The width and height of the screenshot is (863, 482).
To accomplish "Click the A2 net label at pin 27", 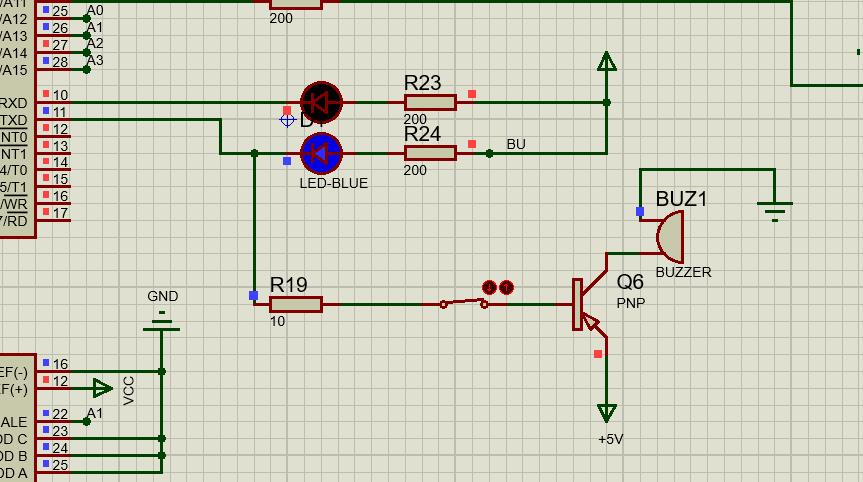I will point(95,43).
